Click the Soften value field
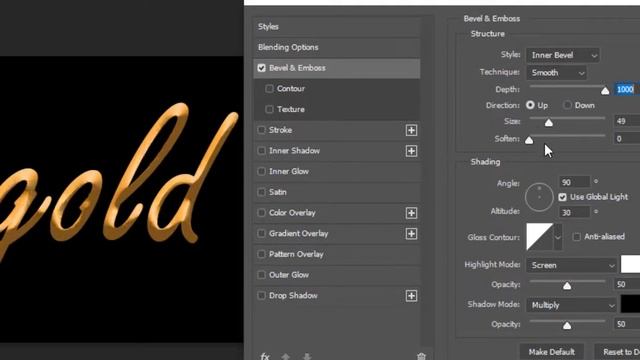 (627, 139)
